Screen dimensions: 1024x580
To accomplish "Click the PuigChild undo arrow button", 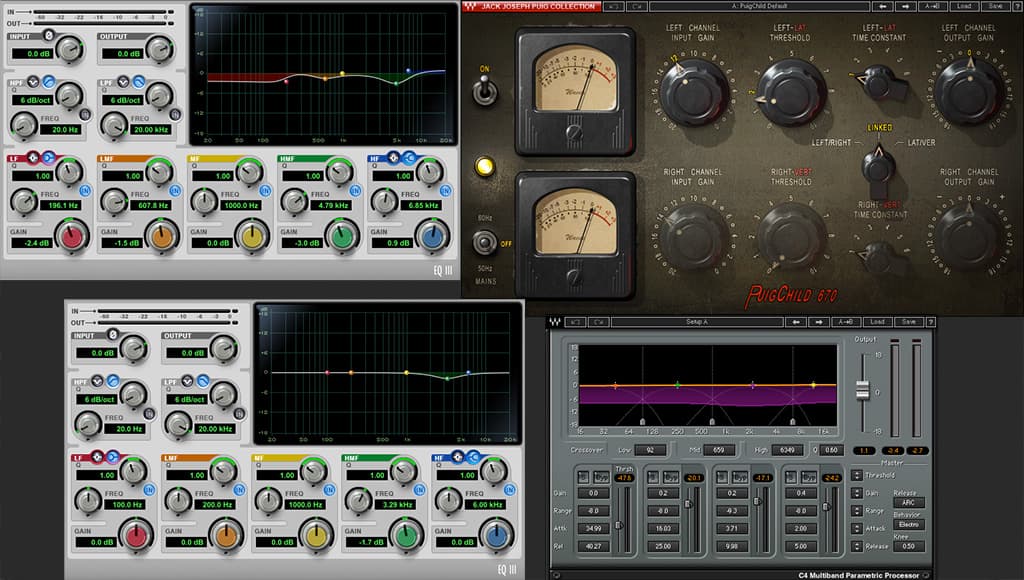I will (612, 6).
